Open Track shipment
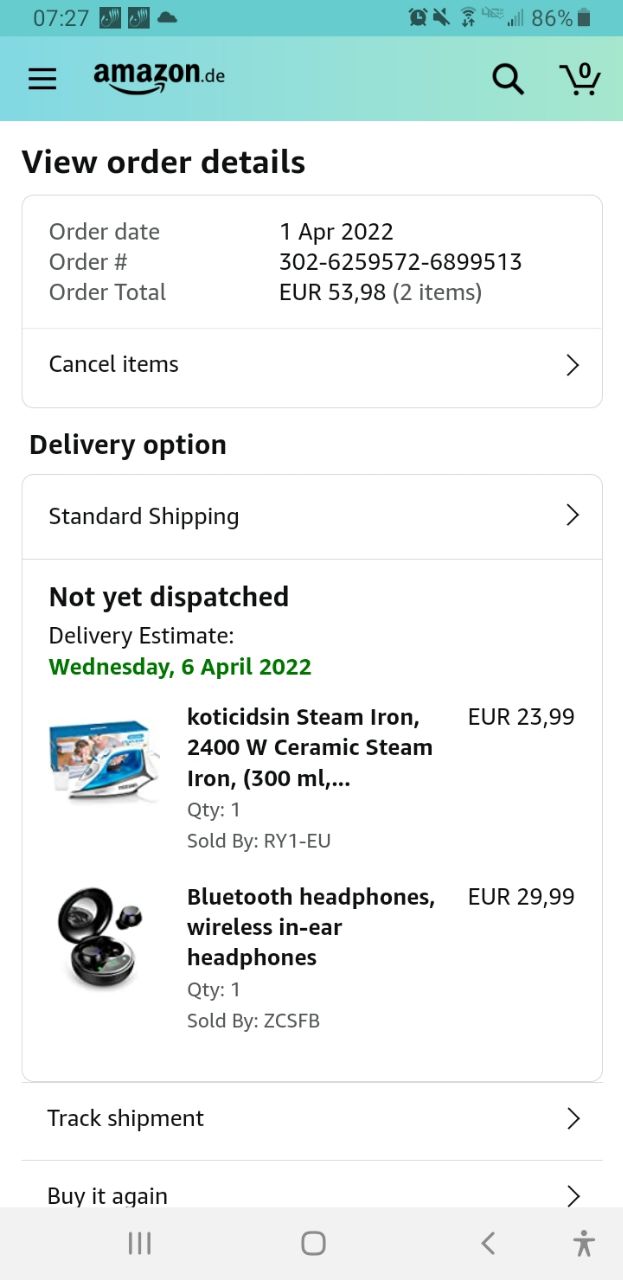 (126, 1118)
